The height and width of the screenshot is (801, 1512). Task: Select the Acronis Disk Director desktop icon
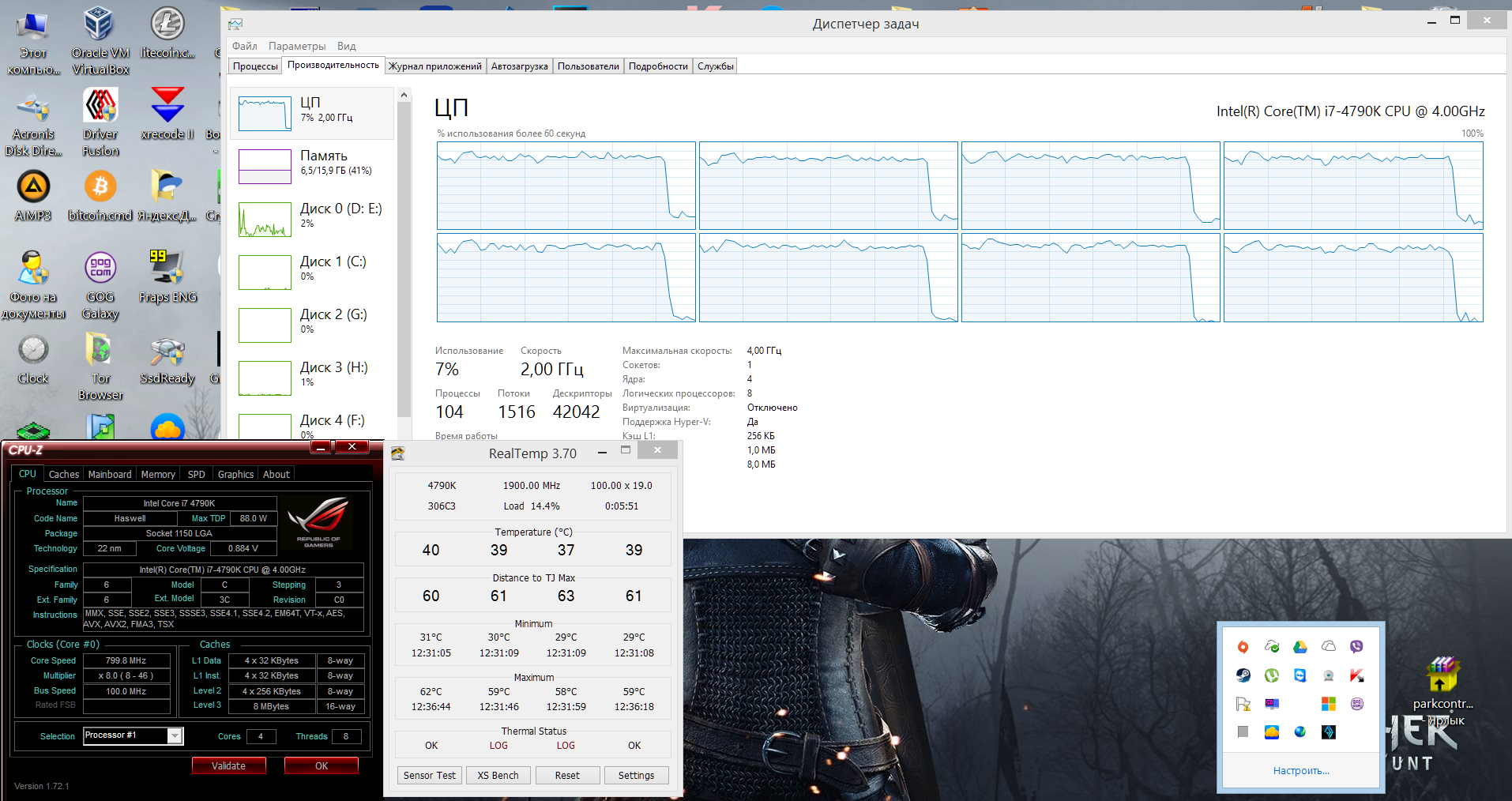(x=33, y=124)
